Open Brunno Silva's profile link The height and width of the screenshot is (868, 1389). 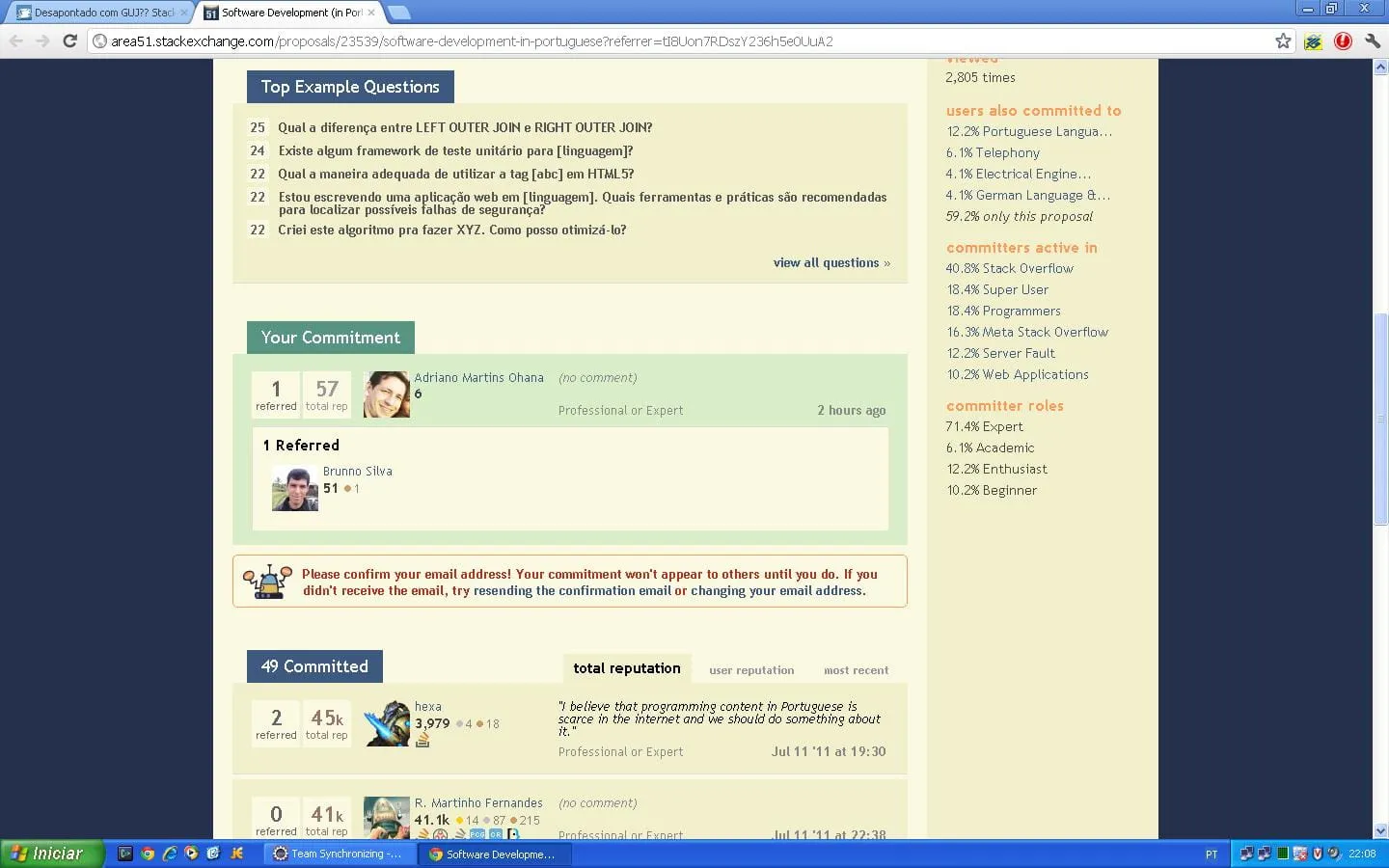click(x=358, y=471)
